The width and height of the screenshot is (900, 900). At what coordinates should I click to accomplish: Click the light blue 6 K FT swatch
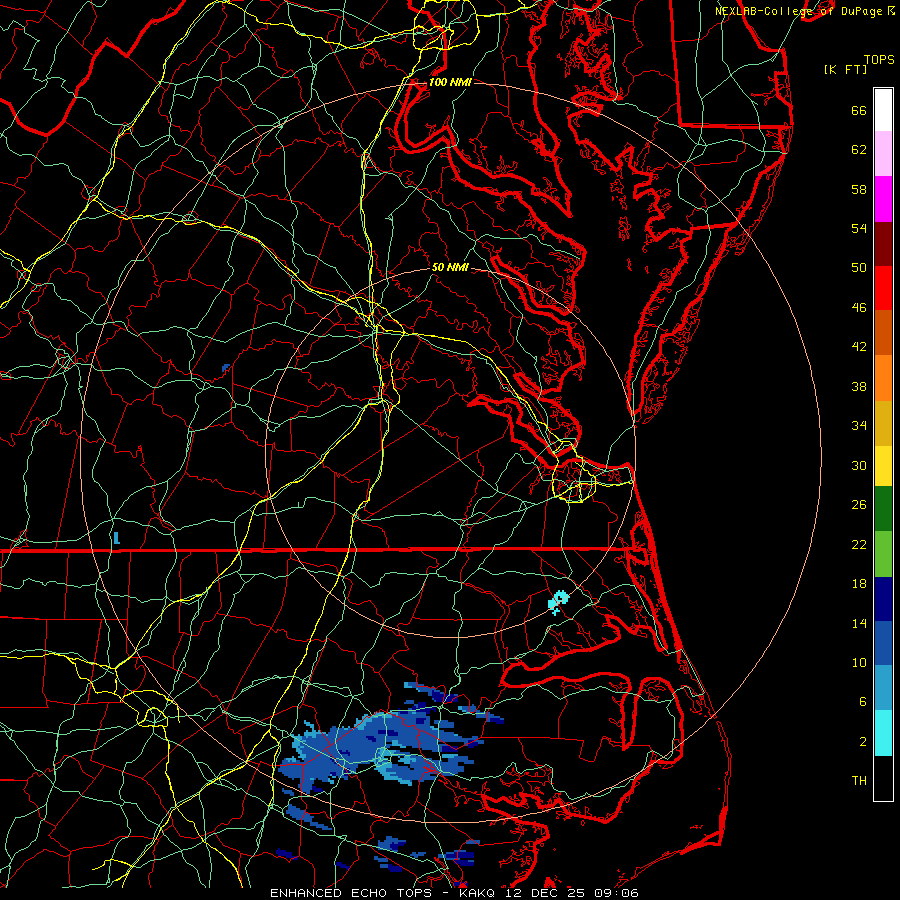[883, 688]
